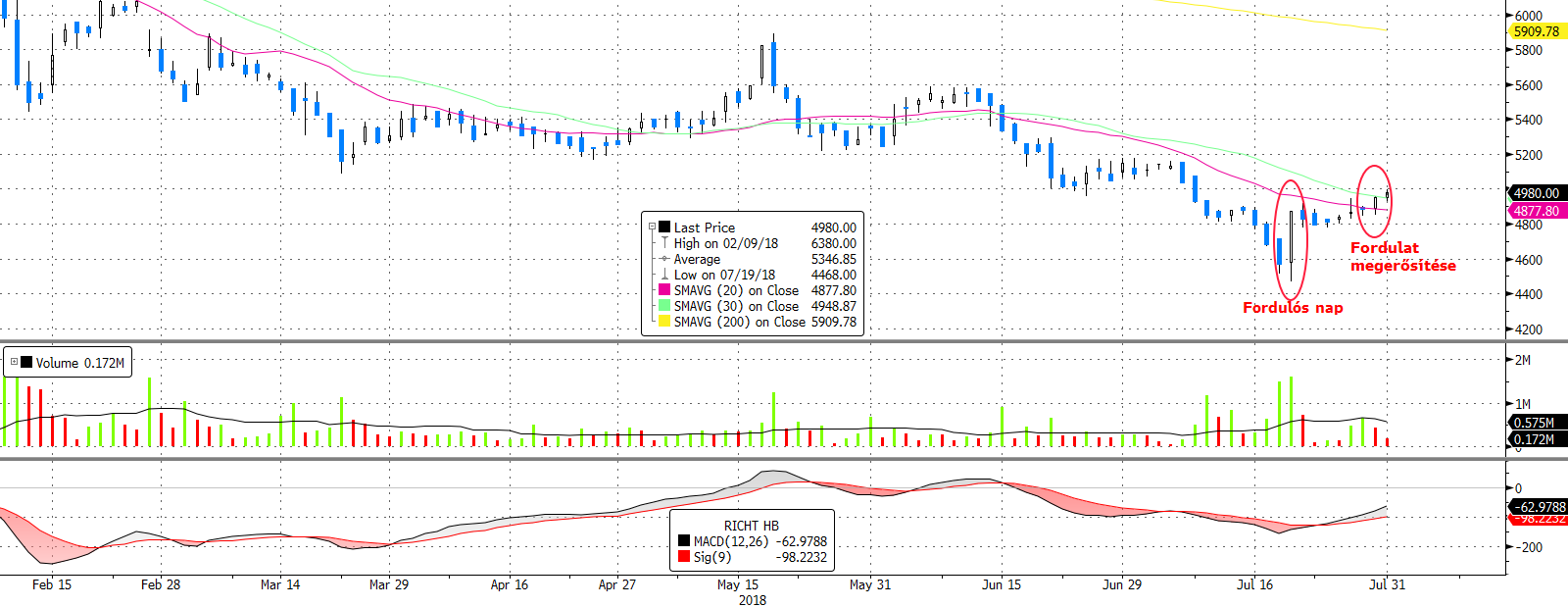1568x607 pixels.
Task: Select 'SMAVG (200) on Close' legend entry
Action: [x=739, y=322]
